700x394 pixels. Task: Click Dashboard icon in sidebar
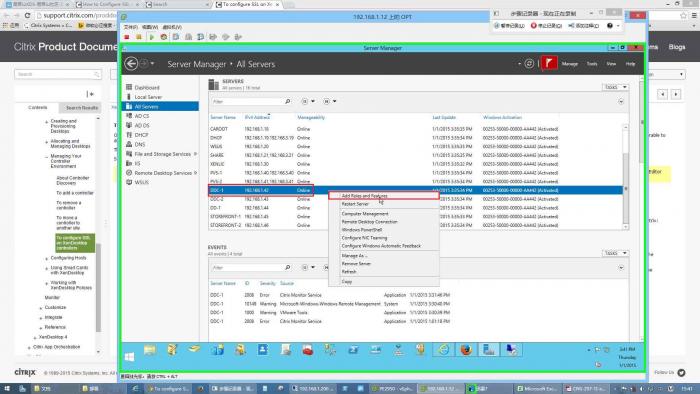click(x=129, y=87)
